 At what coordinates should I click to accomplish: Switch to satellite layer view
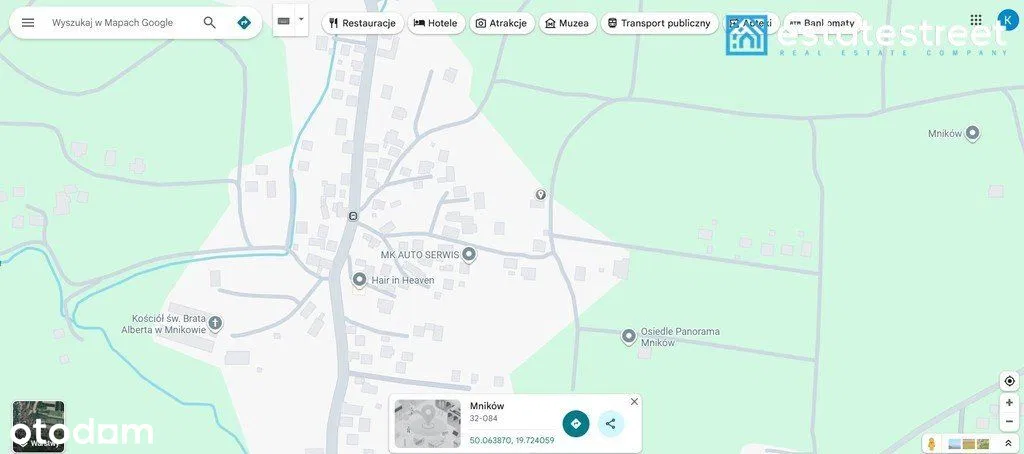click(38, 426)
